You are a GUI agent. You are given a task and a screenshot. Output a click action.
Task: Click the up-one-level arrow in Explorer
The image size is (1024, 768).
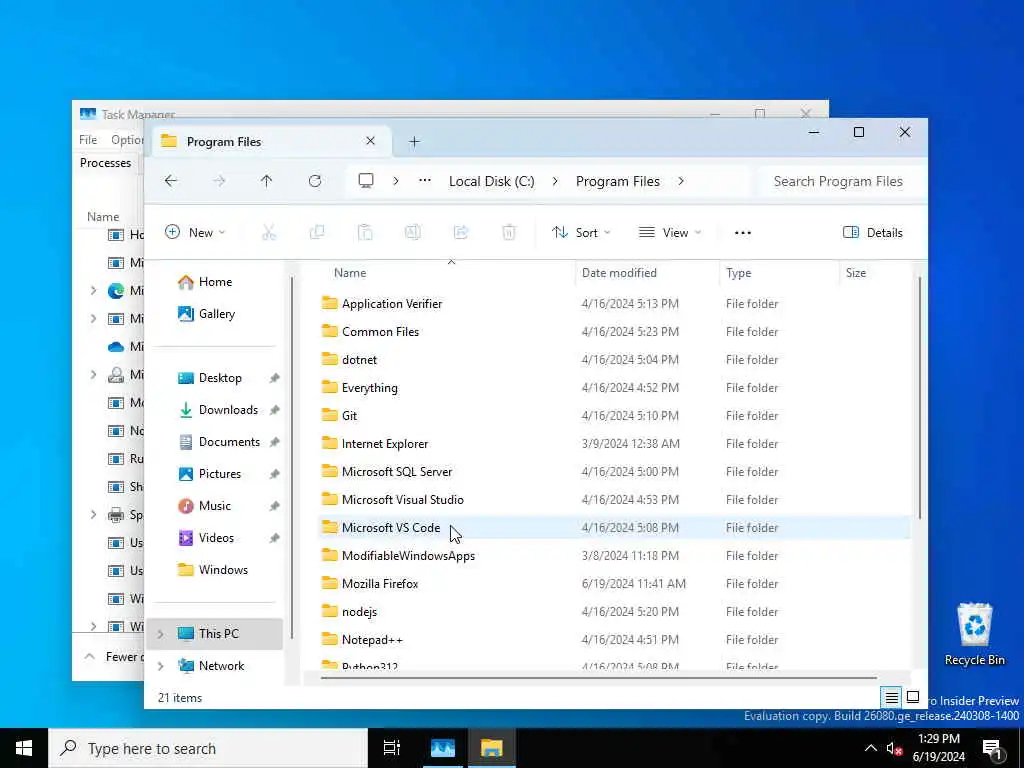click(266, 181)
